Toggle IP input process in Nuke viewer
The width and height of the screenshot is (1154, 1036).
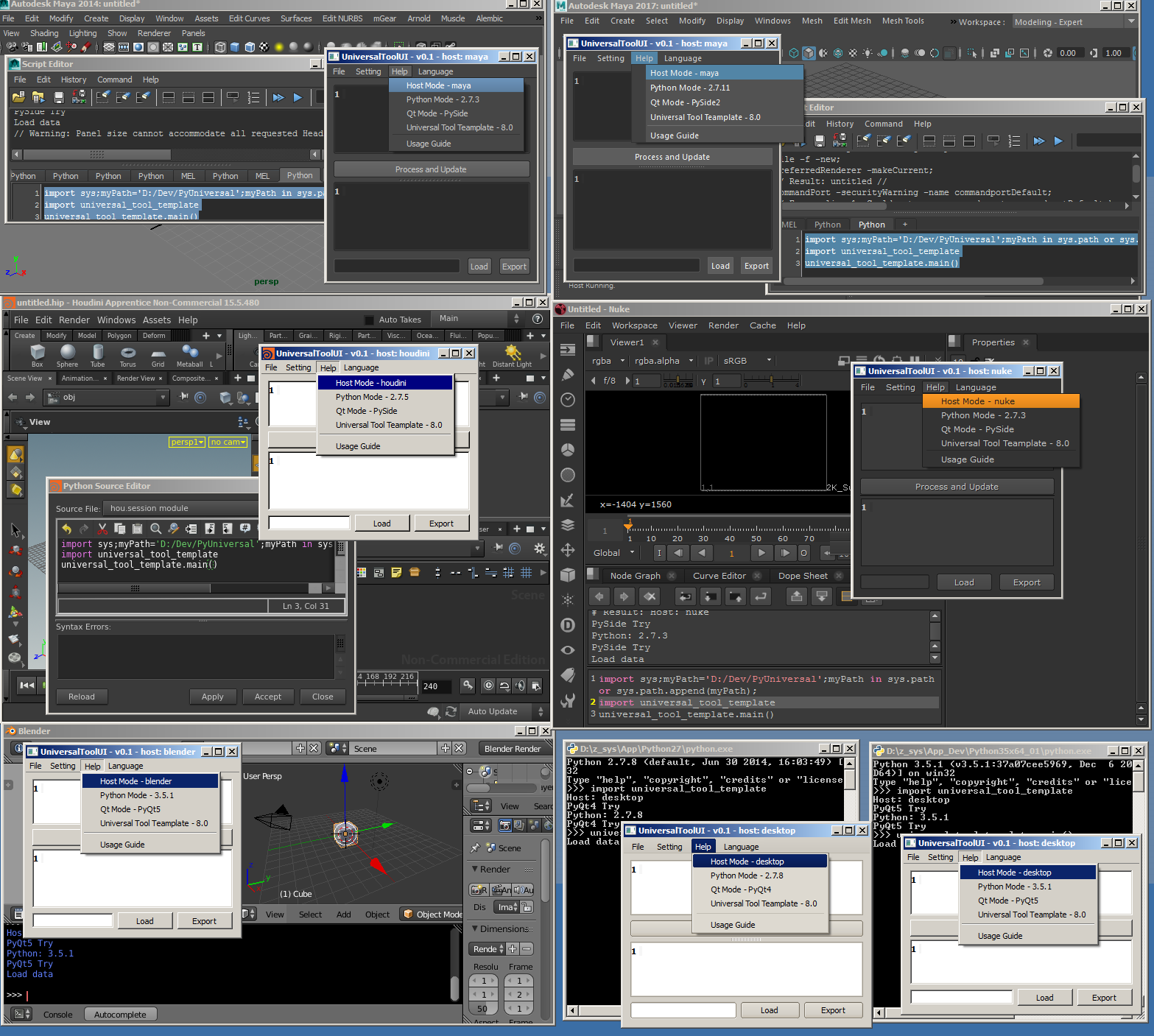(x=708, y=361)
